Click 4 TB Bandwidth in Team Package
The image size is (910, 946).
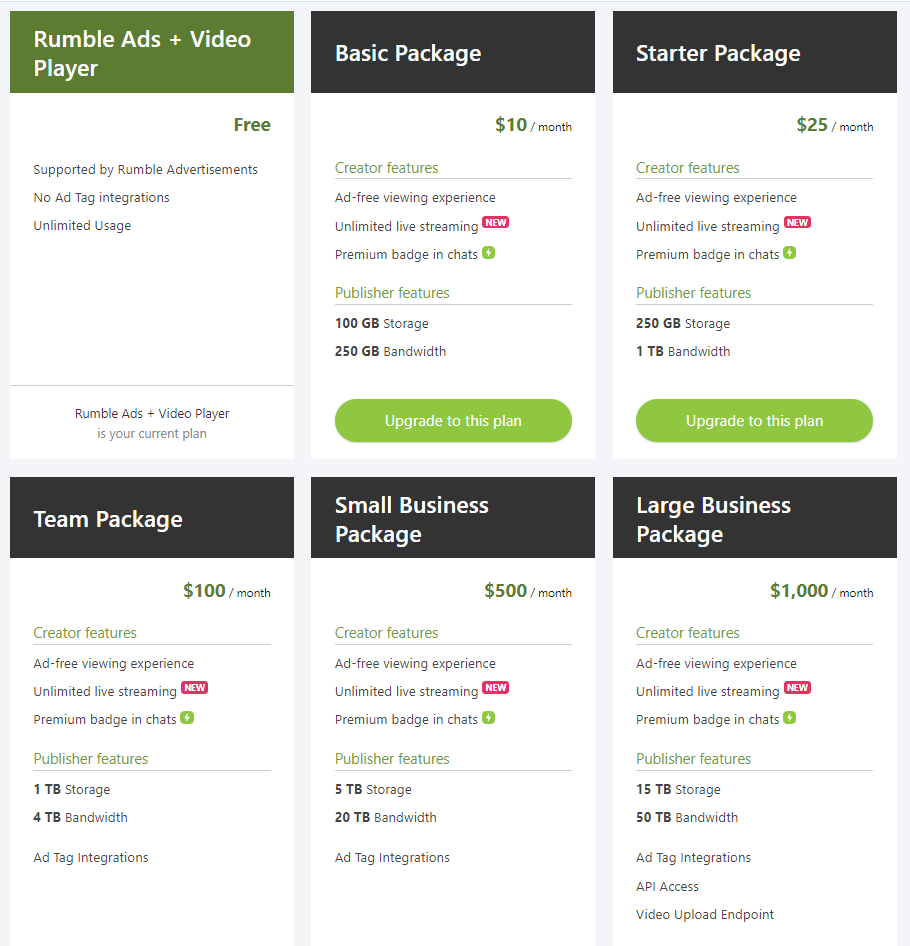point(80,817)
